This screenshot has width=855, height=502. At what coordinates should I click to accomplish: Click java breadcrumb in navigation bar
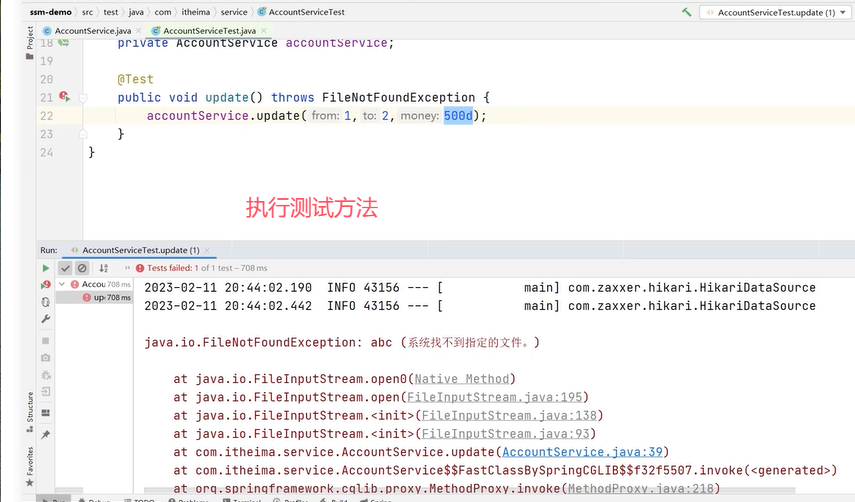pos(136,12)
